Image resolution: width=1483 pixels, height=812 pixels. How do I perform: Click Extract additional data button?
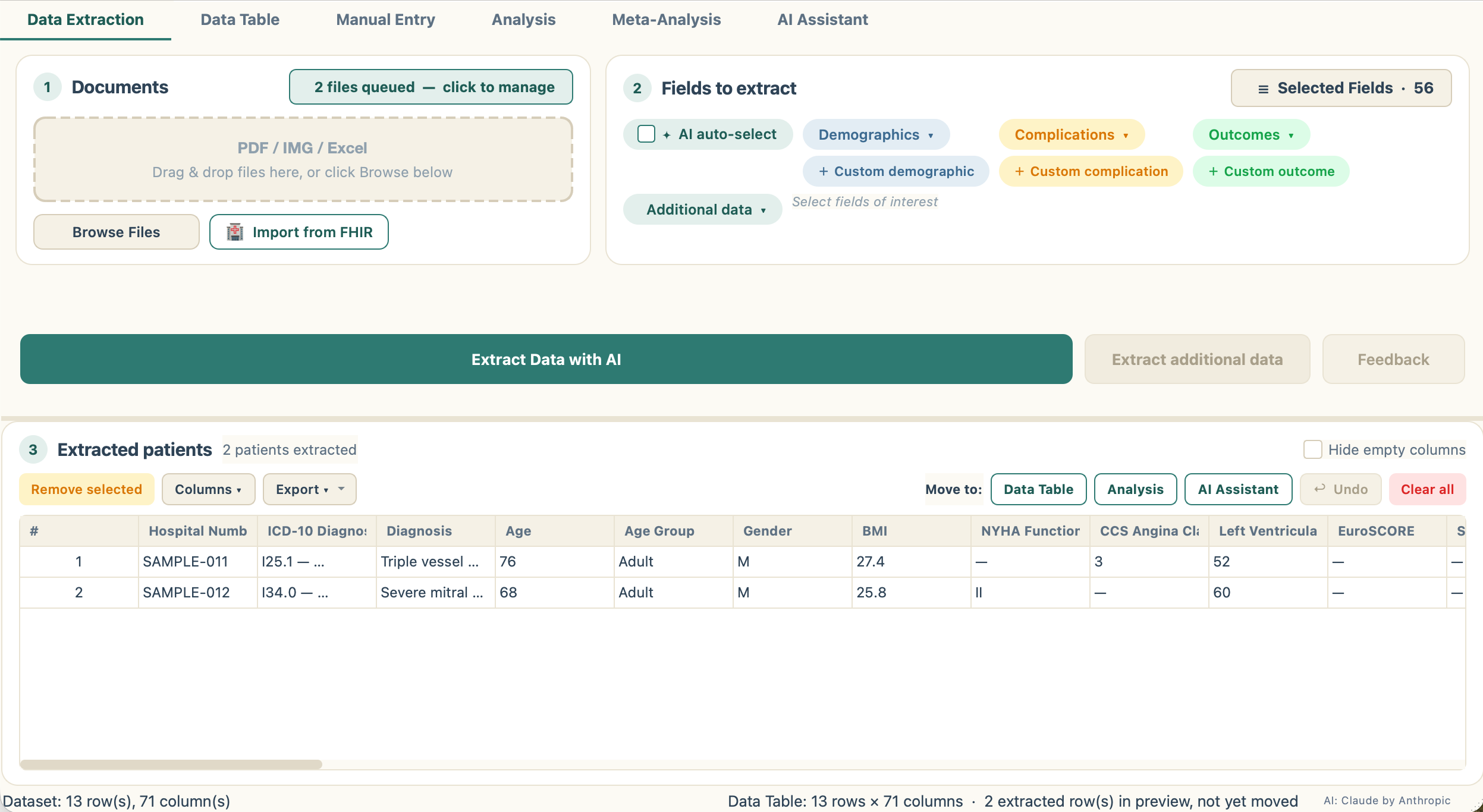(1197, 359)
